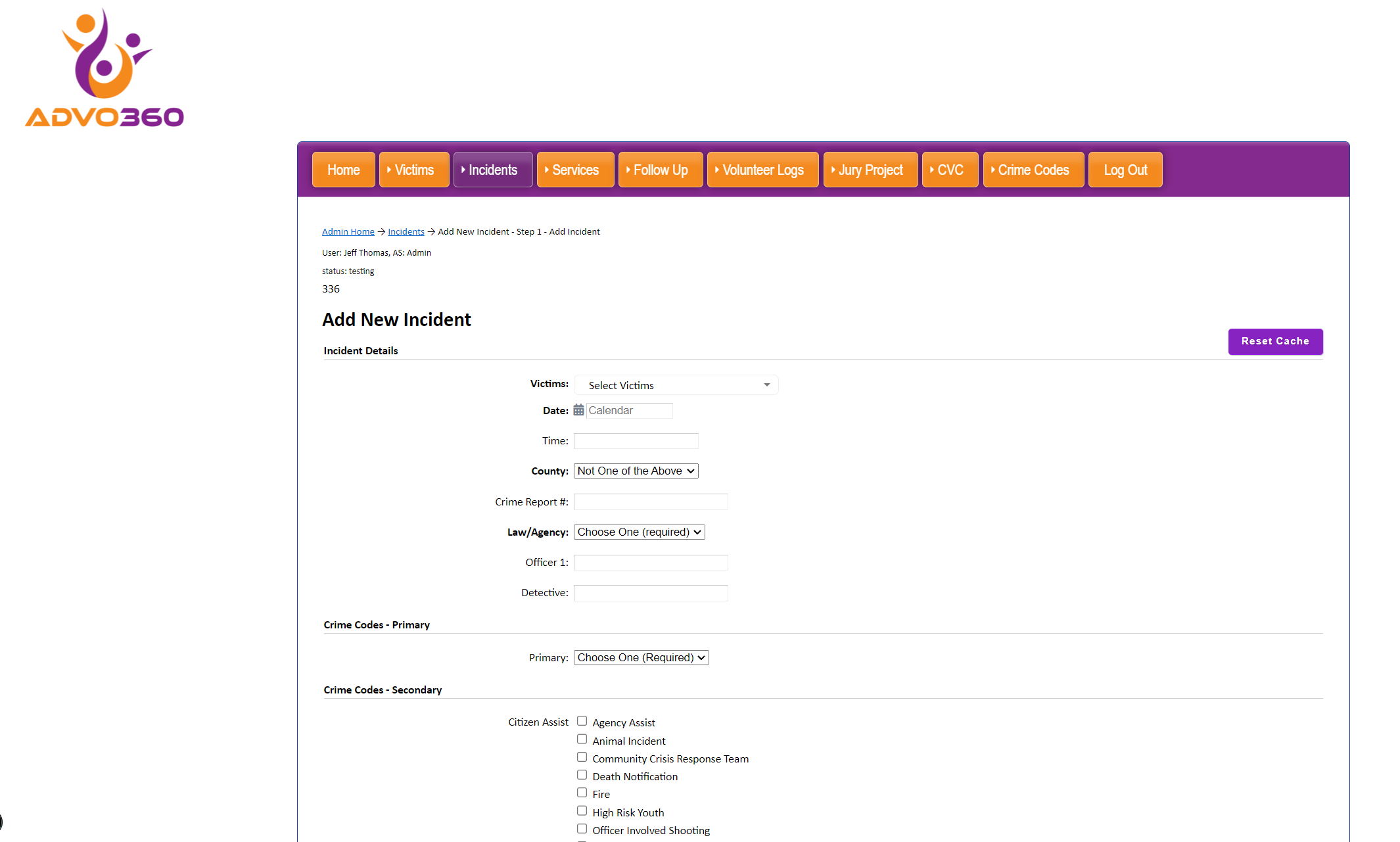Open the calendar icon beside Date
The height and width of the screenshot is (842, 1400).
[x=578, y=410]
